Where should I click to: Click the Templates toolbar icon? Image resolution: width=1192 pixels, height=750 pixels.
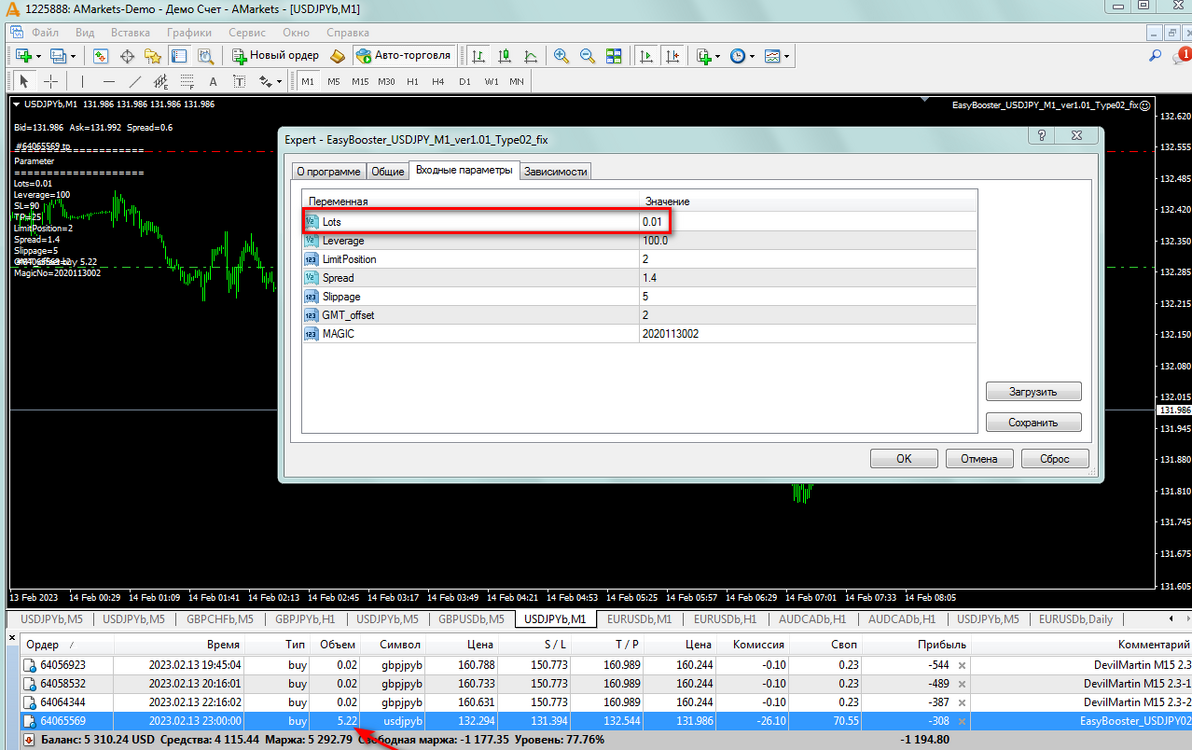(772, 55)
